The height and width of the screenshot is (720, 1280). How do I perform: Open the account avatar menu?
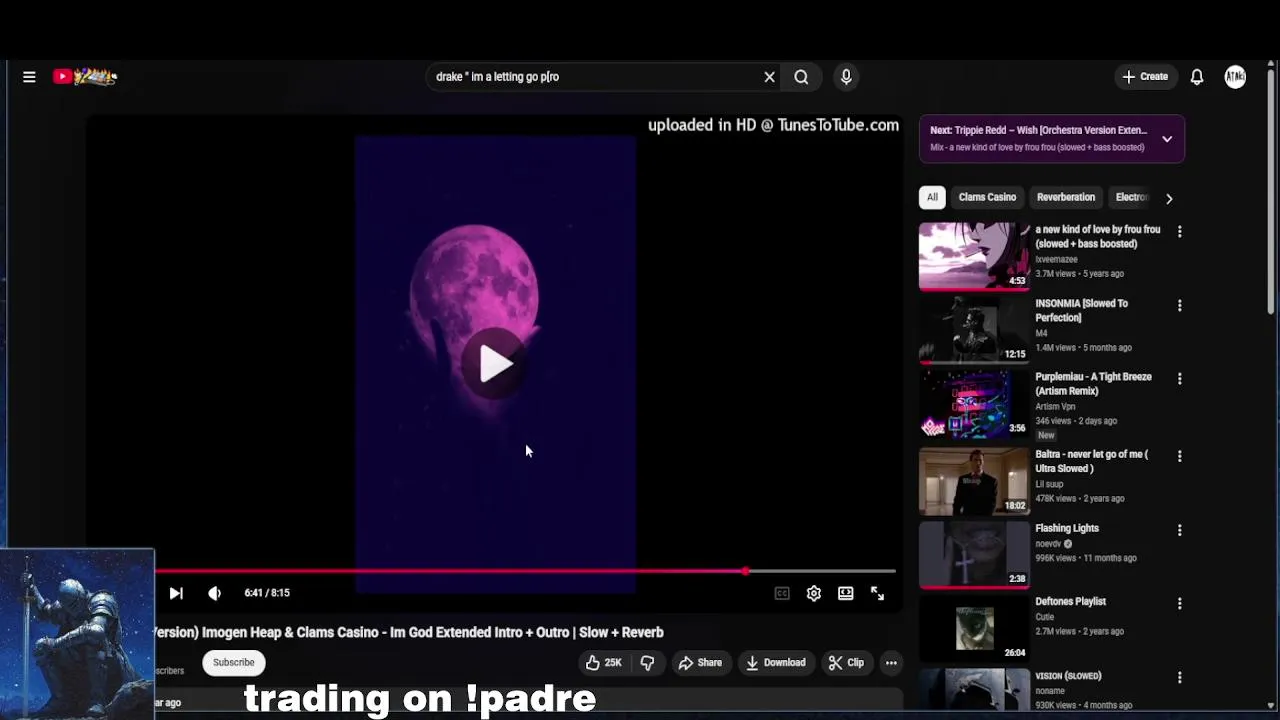tap(1235, 77)
